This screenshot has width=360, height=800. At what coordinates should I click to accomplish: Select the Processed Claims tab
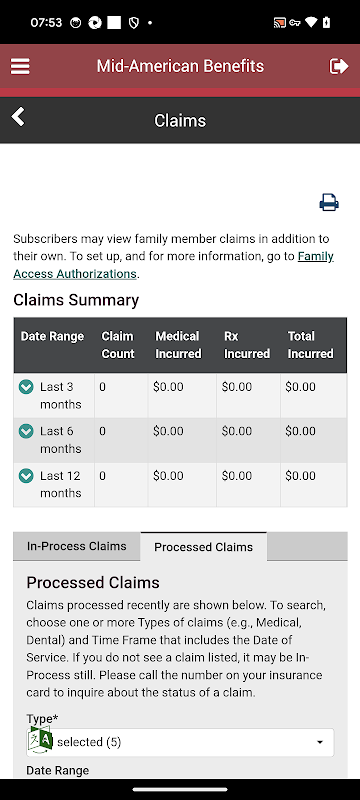point(203,547)
